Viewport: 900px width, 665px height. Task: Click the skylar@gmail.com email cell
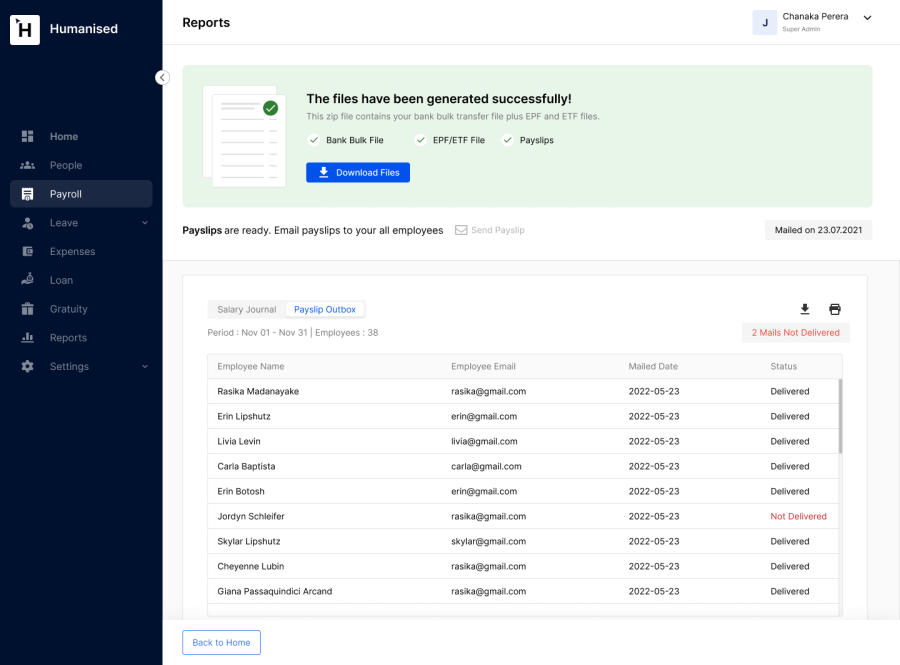(488, 542)
